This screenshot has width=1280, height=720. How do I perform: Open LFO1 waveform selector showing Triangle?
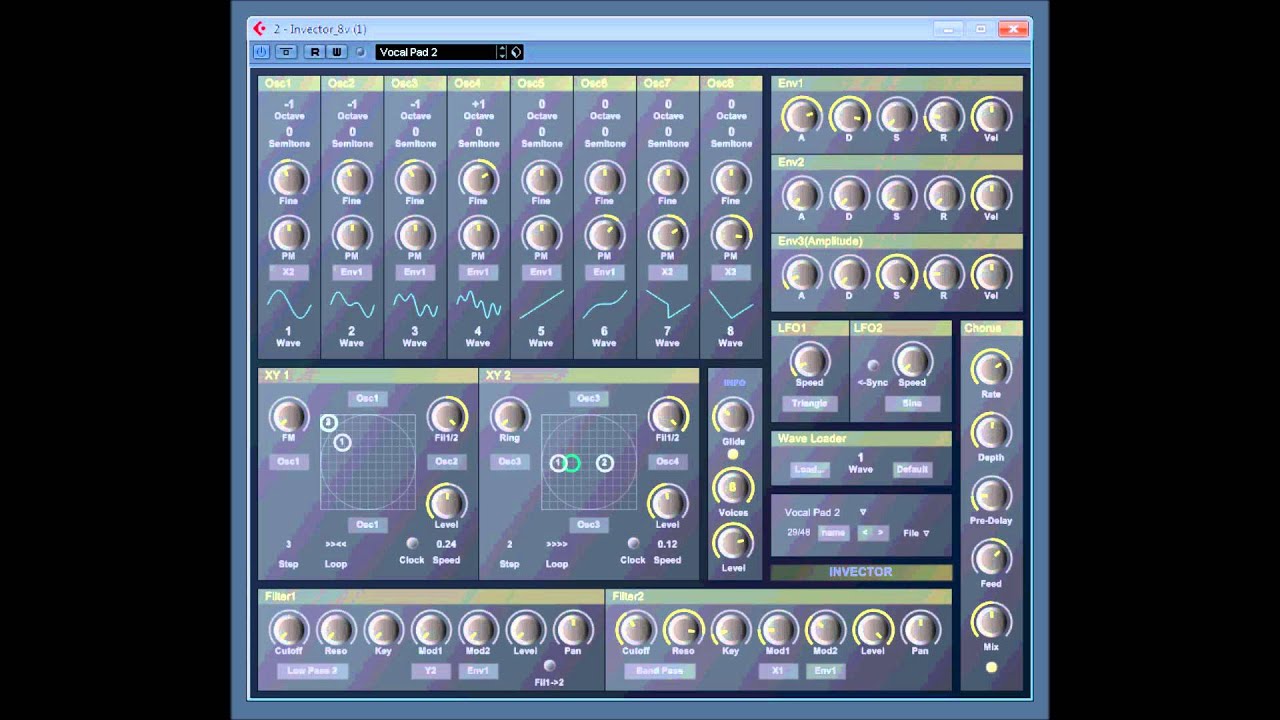pyautogui.click(x=809, y=403)
